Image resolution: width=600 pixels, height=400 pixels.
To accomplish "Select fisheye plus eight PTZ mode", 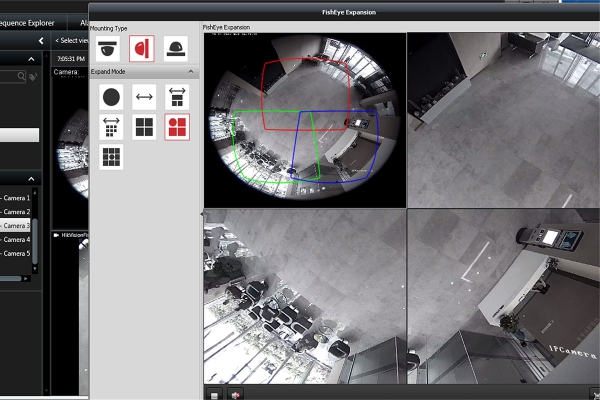I will click(x=111, y=157).
